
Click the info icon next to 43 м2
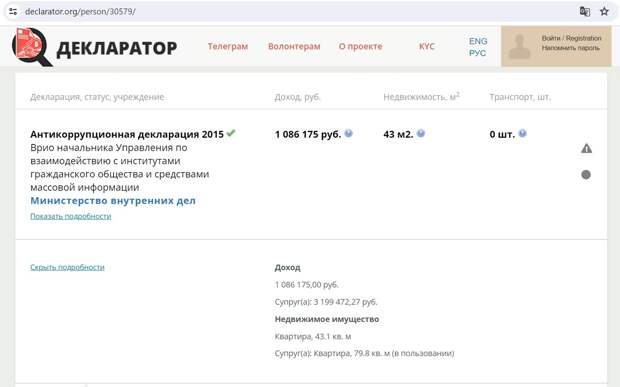point(421,133)
